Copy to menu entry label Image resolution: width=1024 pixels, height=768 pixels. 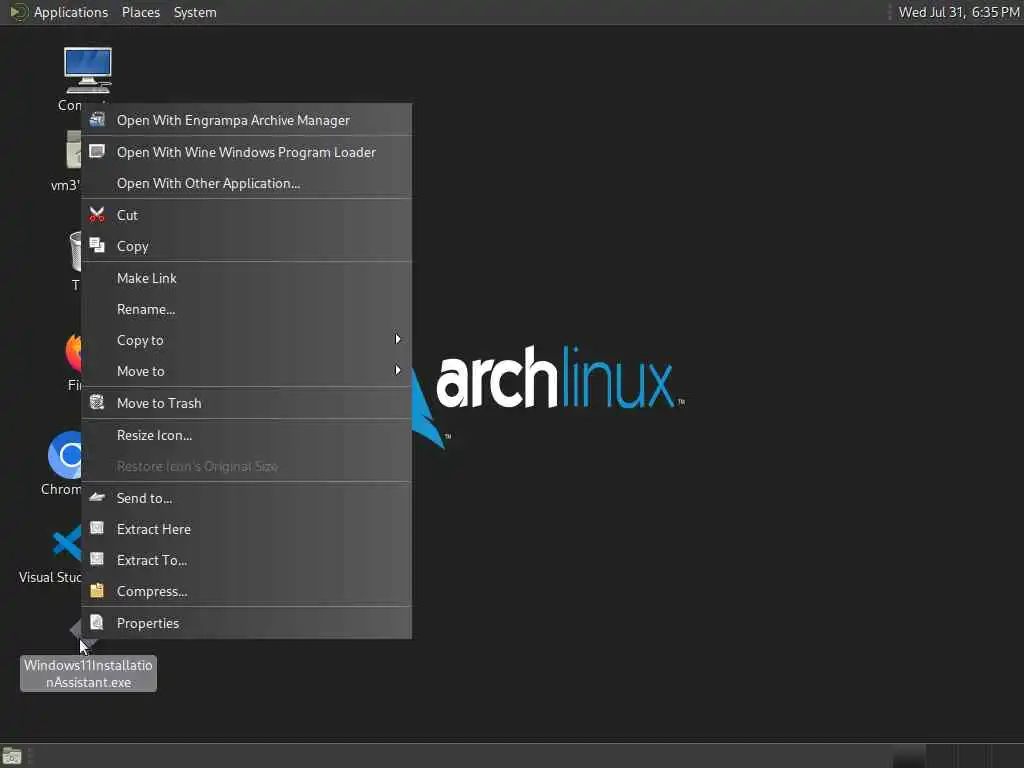click(140, 340)
